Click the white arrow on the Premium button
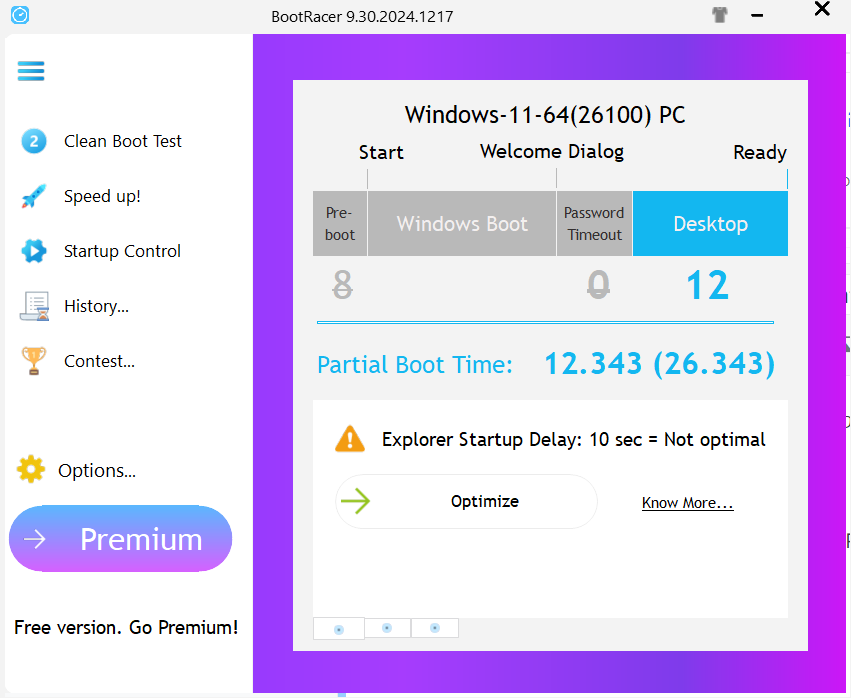The height and width of the screenshot is (698, 851). pyautogui.click(x=35, y=539)
